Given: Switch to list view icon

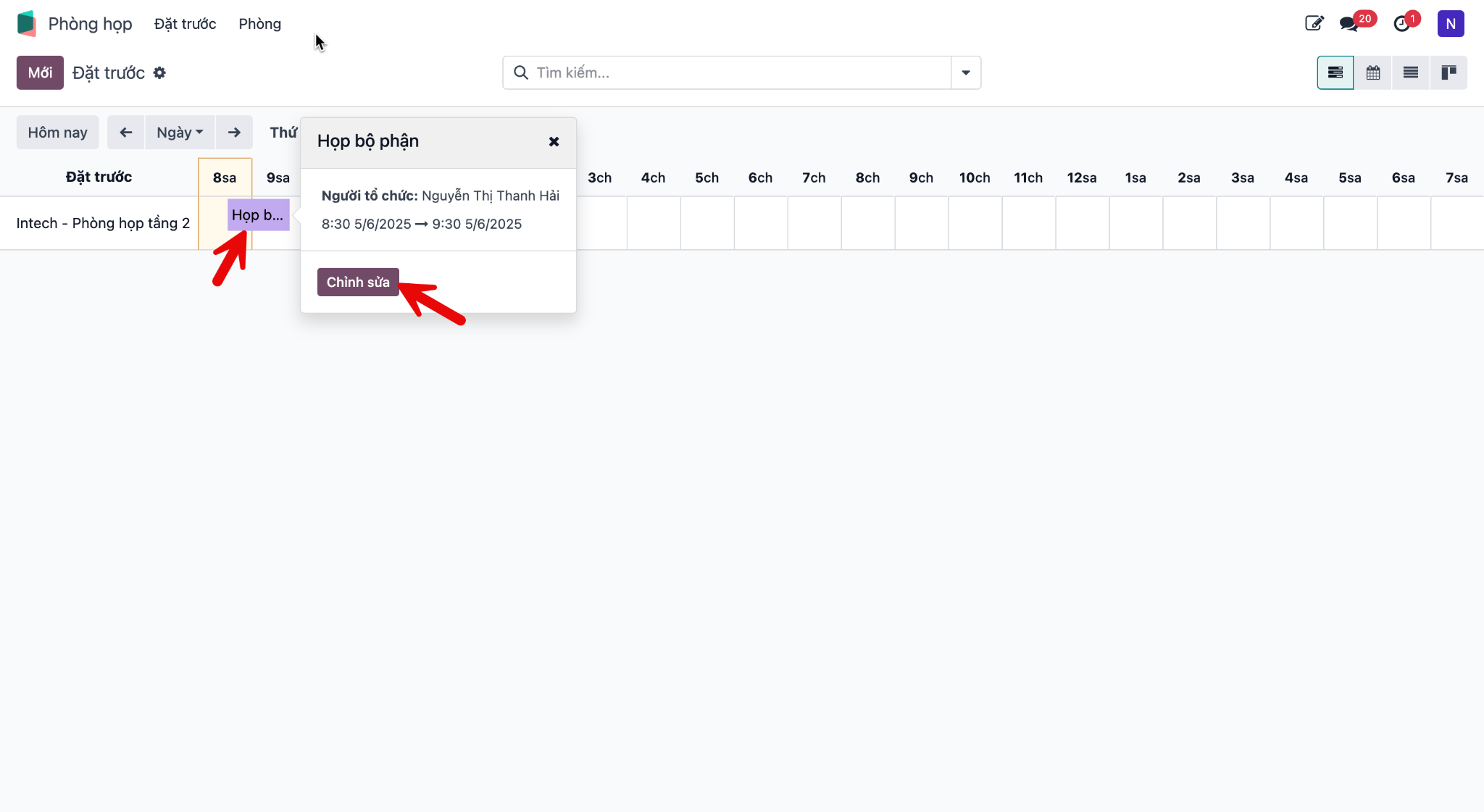Looking at the screenshot, I should [x=1411, y=72].
